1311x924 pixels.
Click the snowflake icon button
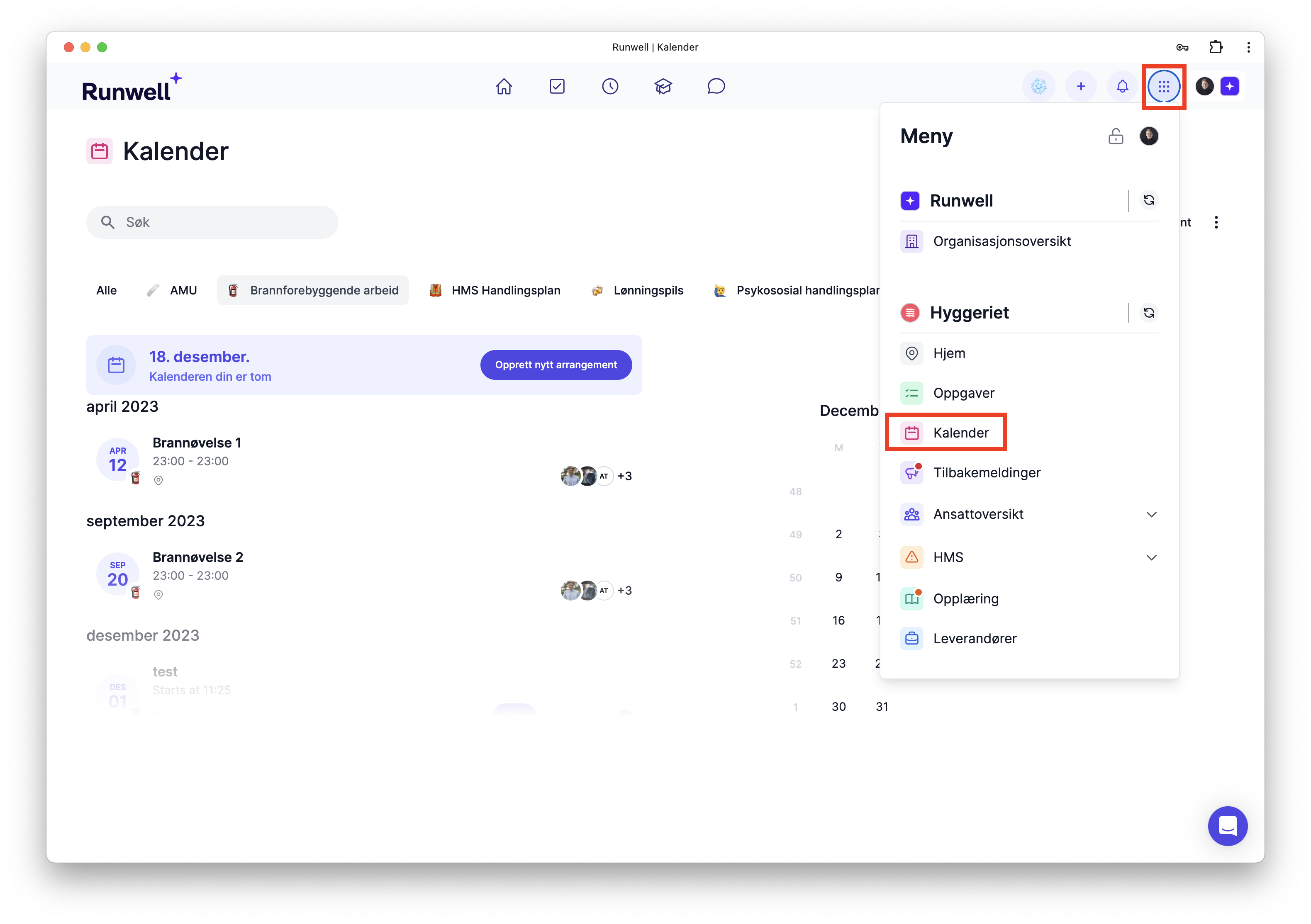click(1039, 87)
